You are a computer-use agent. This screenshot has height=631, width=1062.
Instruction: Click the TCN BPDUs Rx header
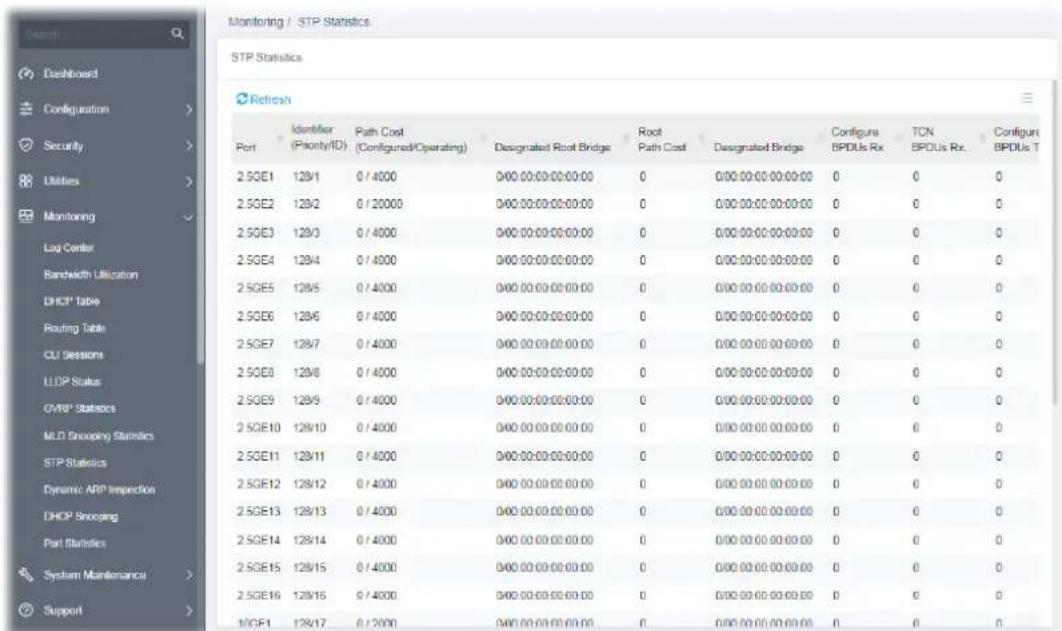[x=938, y=139]
